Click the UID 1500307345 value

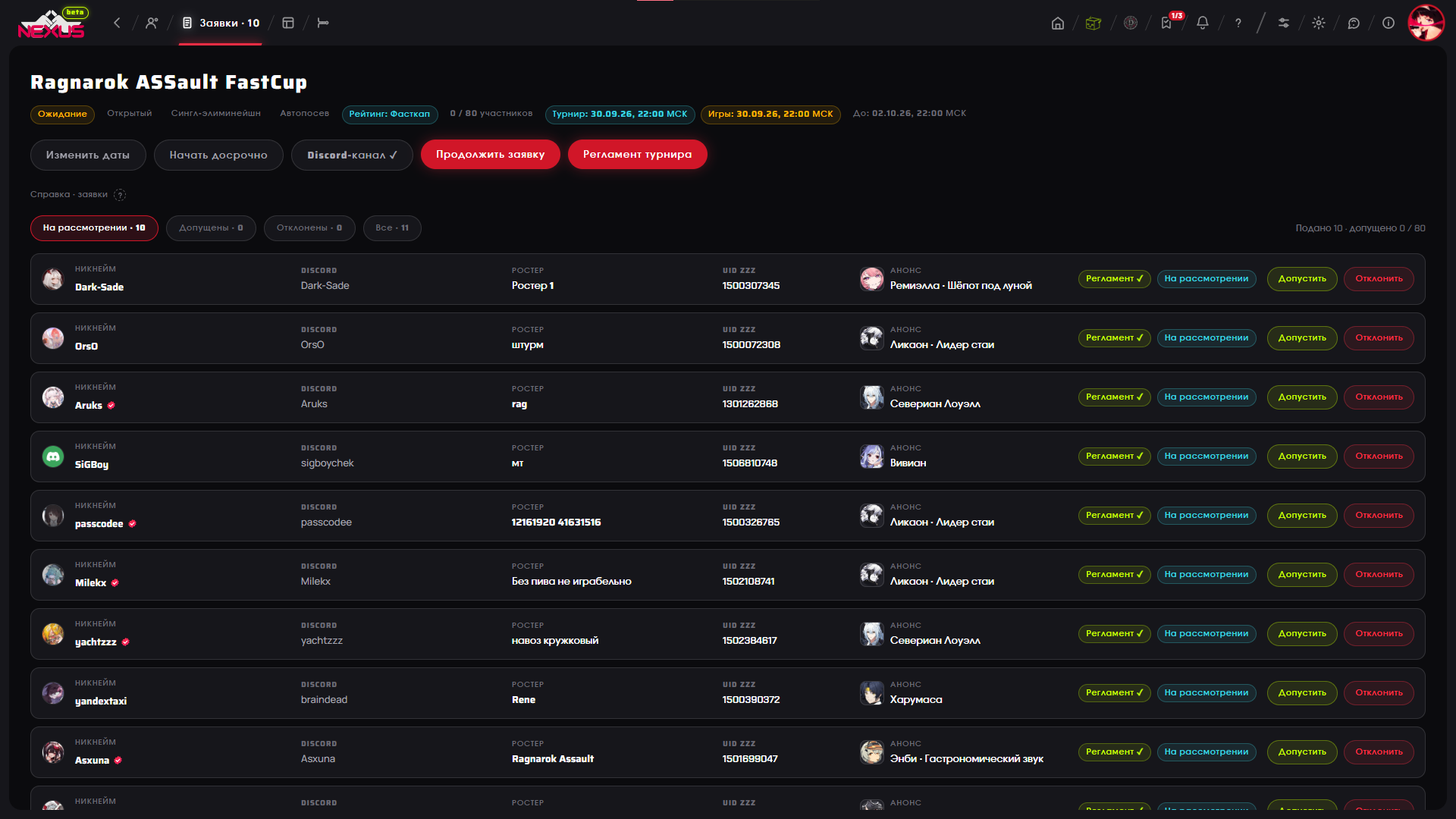pos(751,286)
